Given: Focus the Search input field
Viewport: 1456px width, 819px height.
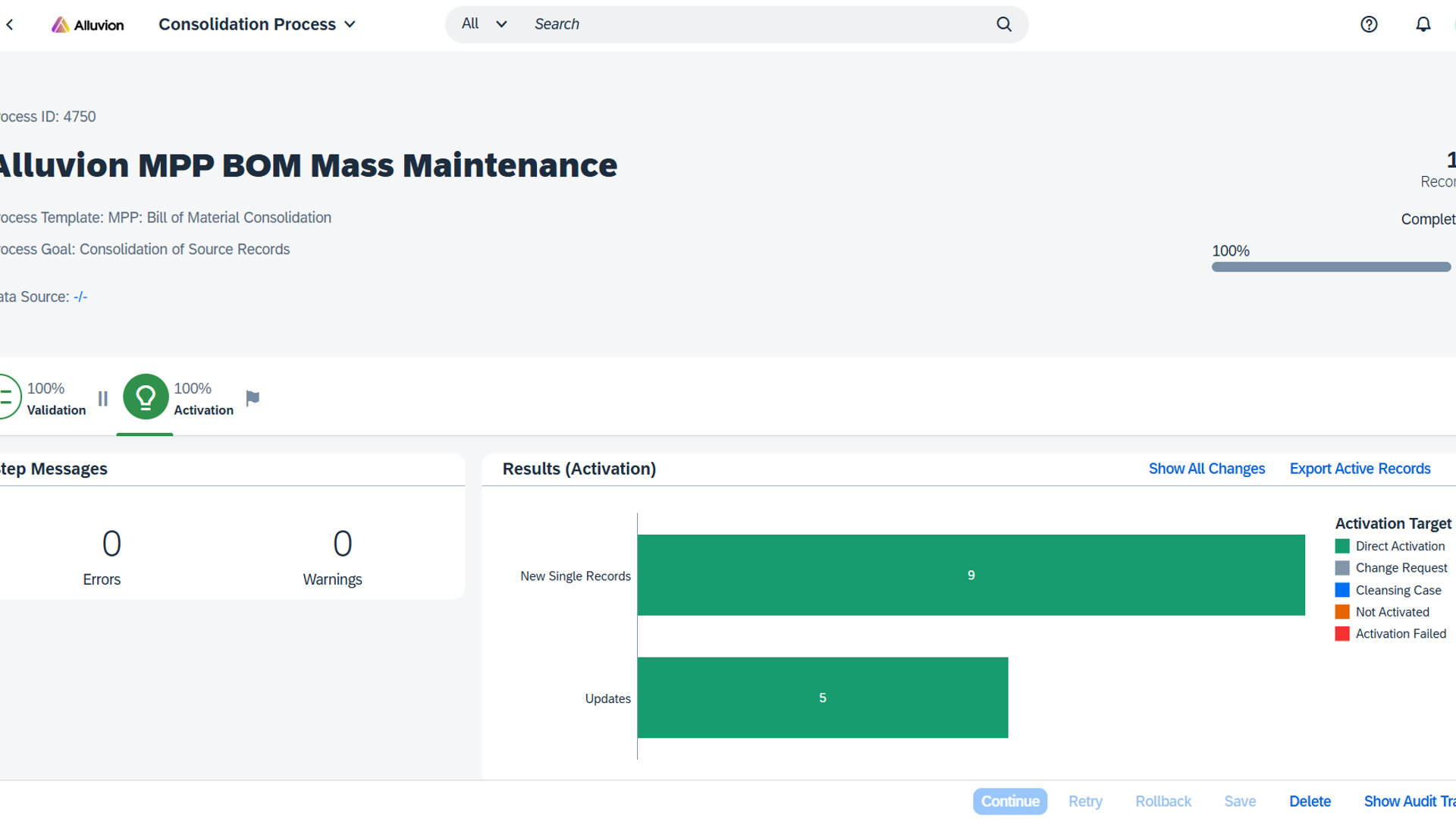Looking at the screenshot, I should point(758,24).
